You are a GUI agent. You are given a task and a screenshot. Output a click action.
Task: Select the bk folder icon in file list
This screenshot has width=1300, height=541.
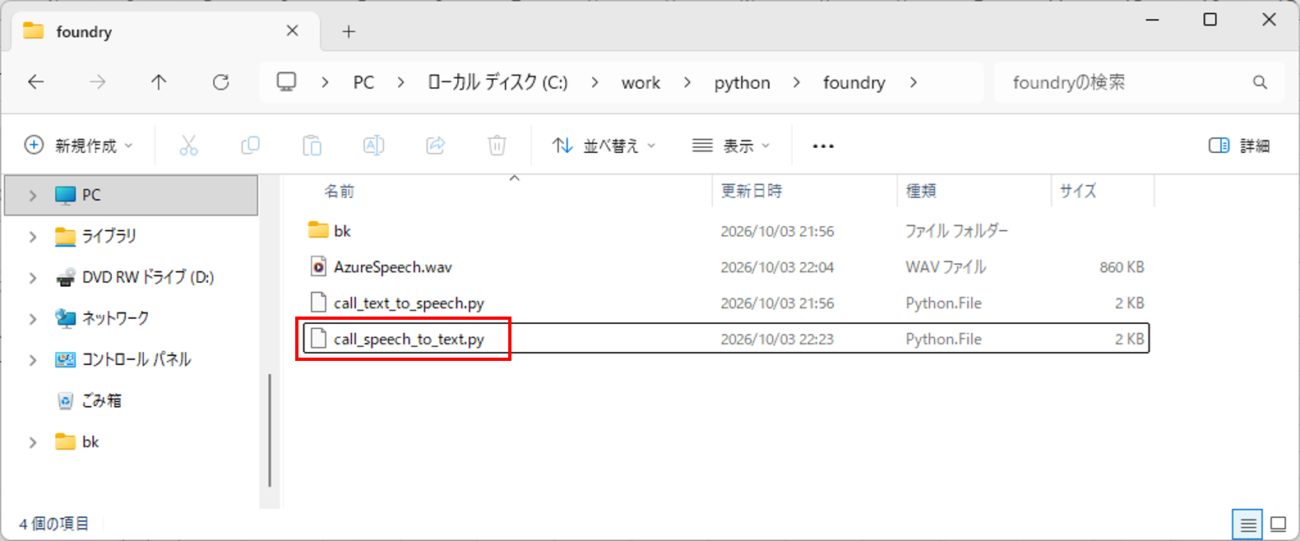[318, 230]
